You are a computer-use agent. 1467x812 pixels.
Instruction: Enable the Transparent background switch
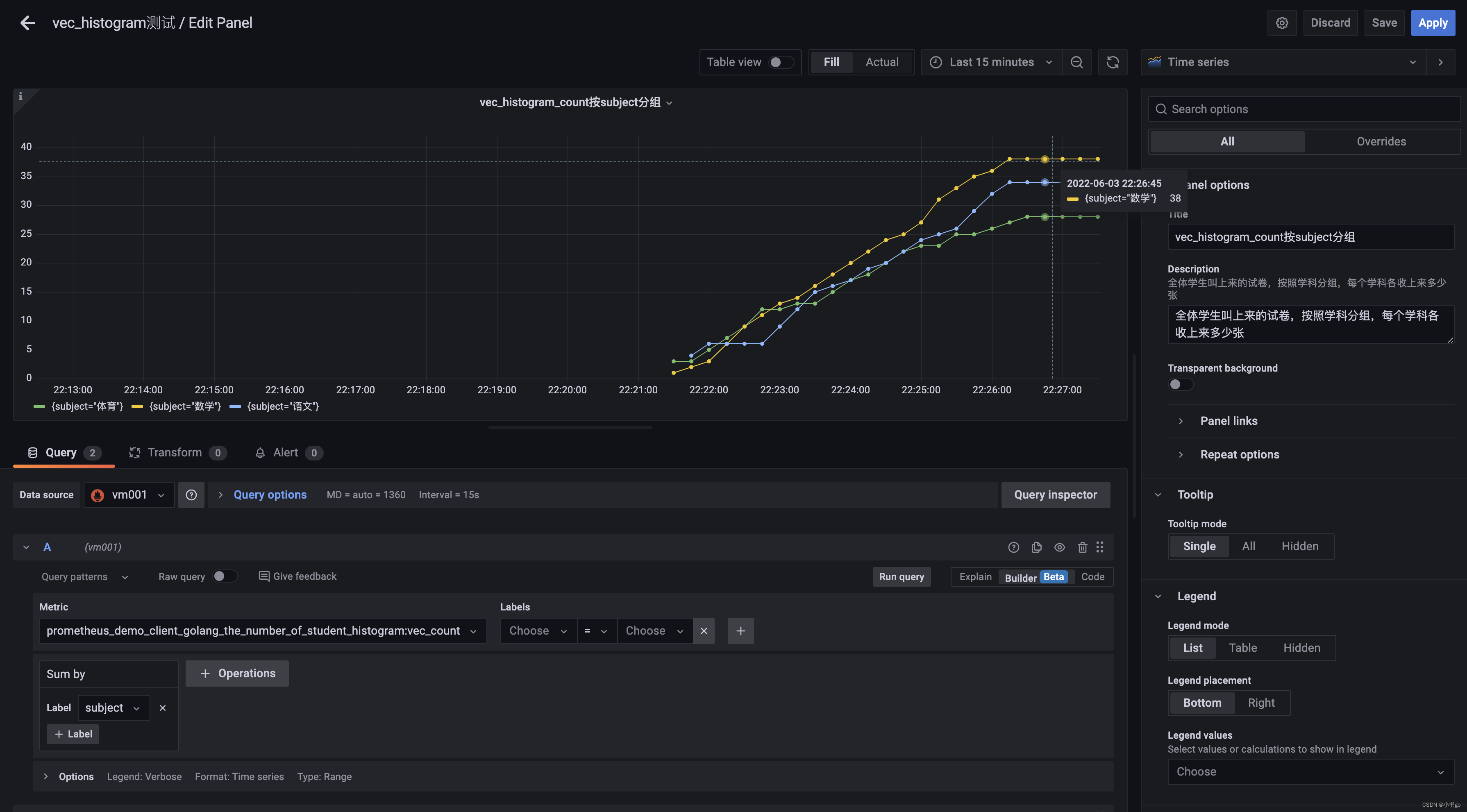pos(1180,384)
